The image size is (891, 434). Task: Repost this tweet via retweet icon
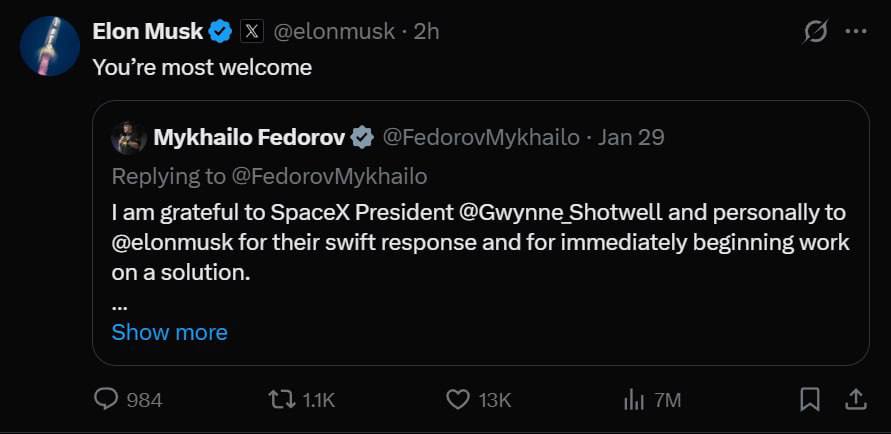[x=279, y=399]
